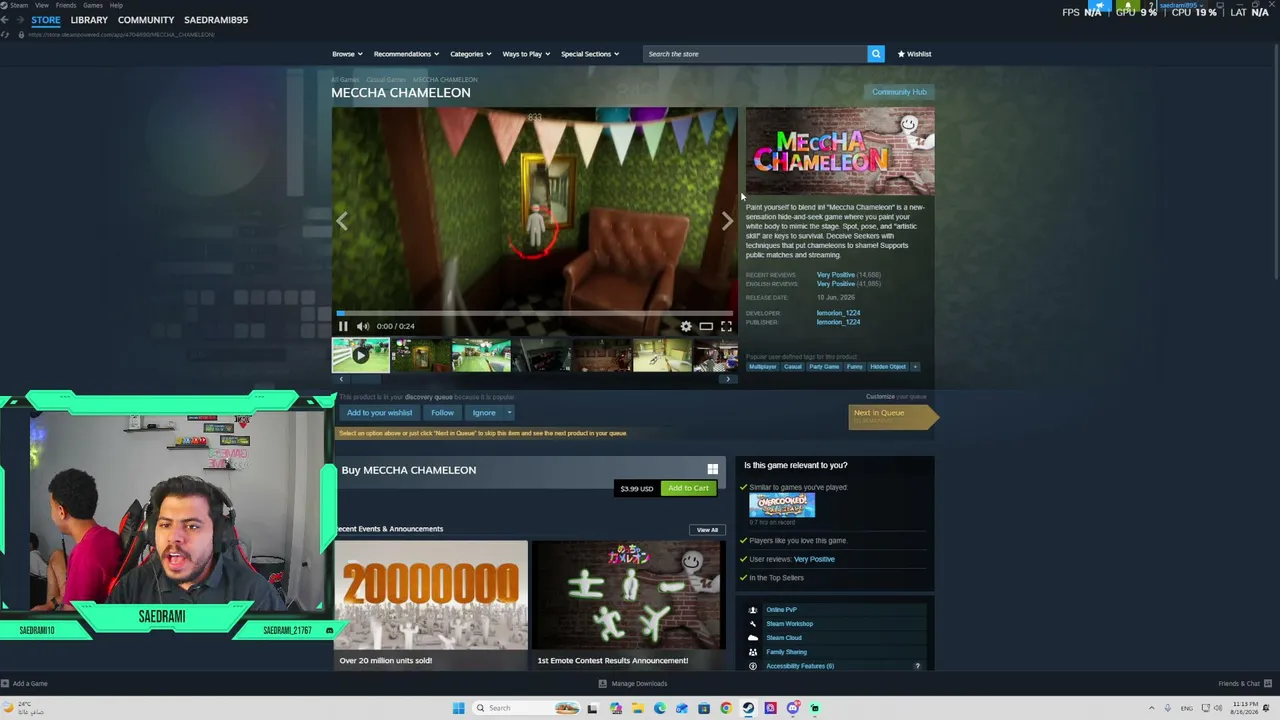The width and height of the screenshot is (1280, 720).
Task: Click the Ignore button
Action: pyautogui.click(x=484, y=413)
